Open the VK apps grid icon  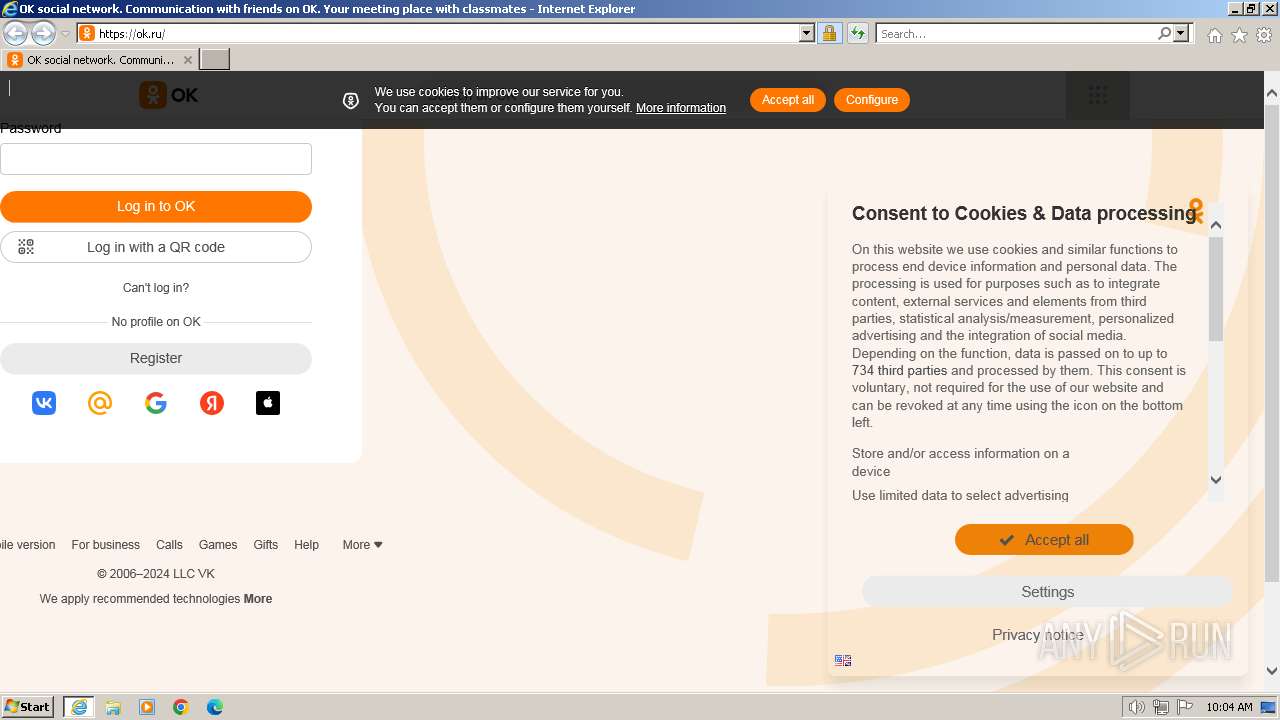pos(1098,95)
